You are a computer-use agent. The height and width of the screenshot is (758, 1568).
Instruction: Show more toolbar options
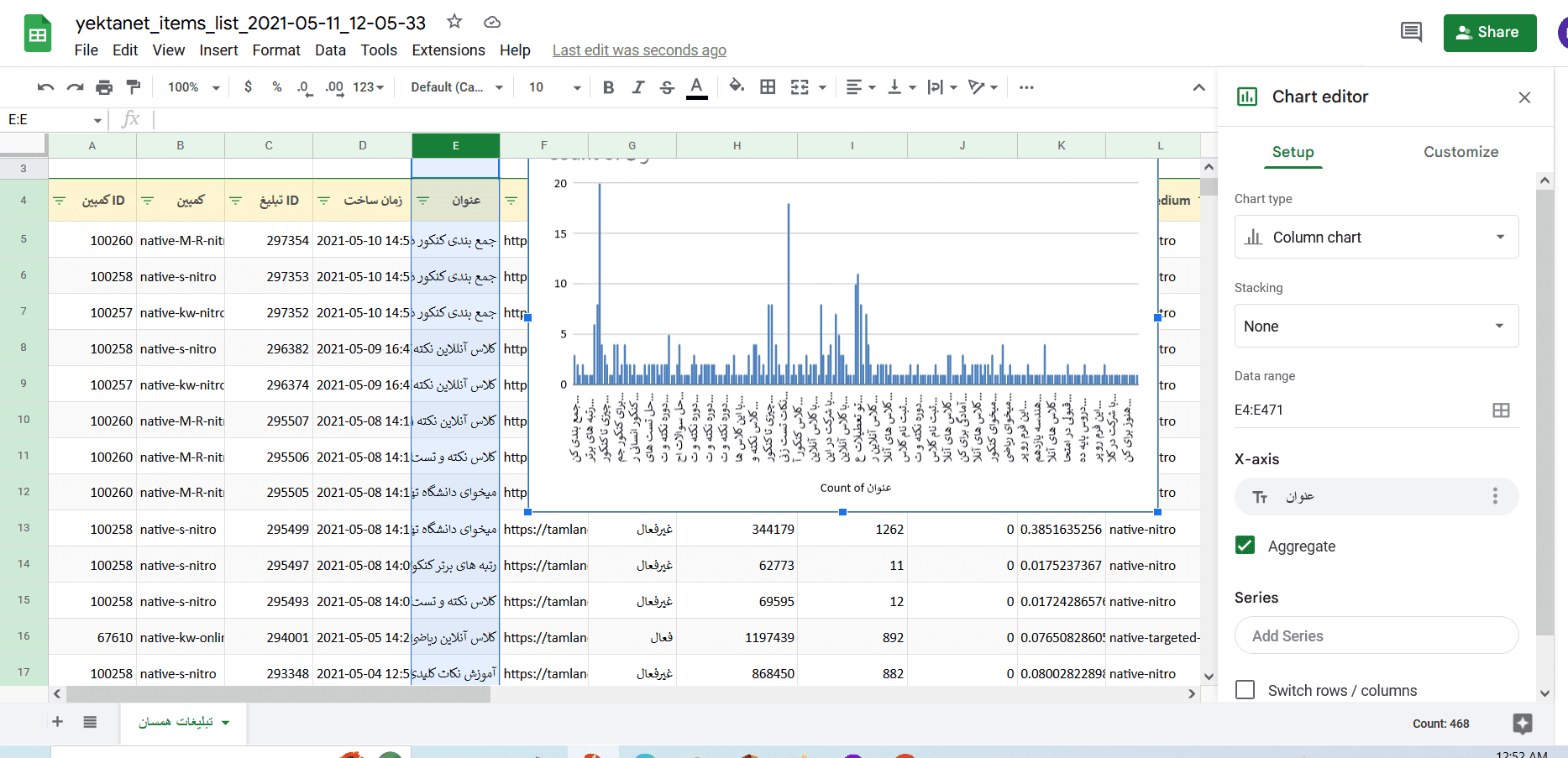pyautogui.click(x=1026, y=87)
